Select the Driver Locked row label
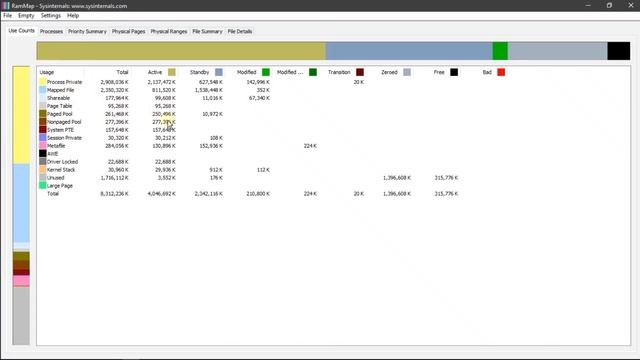 pyautogui.click(x=62, y=162)
